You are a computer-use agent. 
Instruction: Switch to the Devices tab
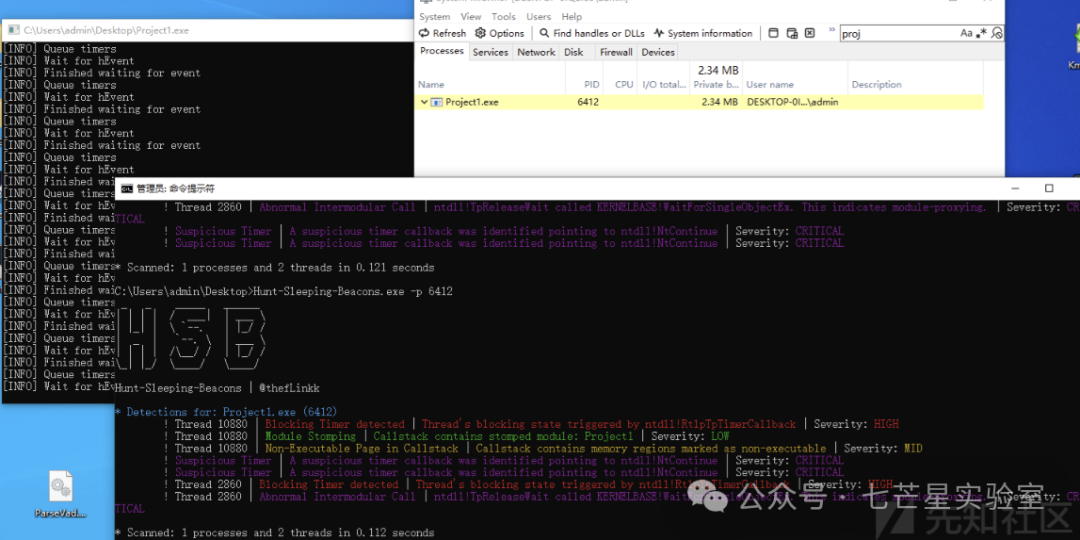click(x=658, y=52)
